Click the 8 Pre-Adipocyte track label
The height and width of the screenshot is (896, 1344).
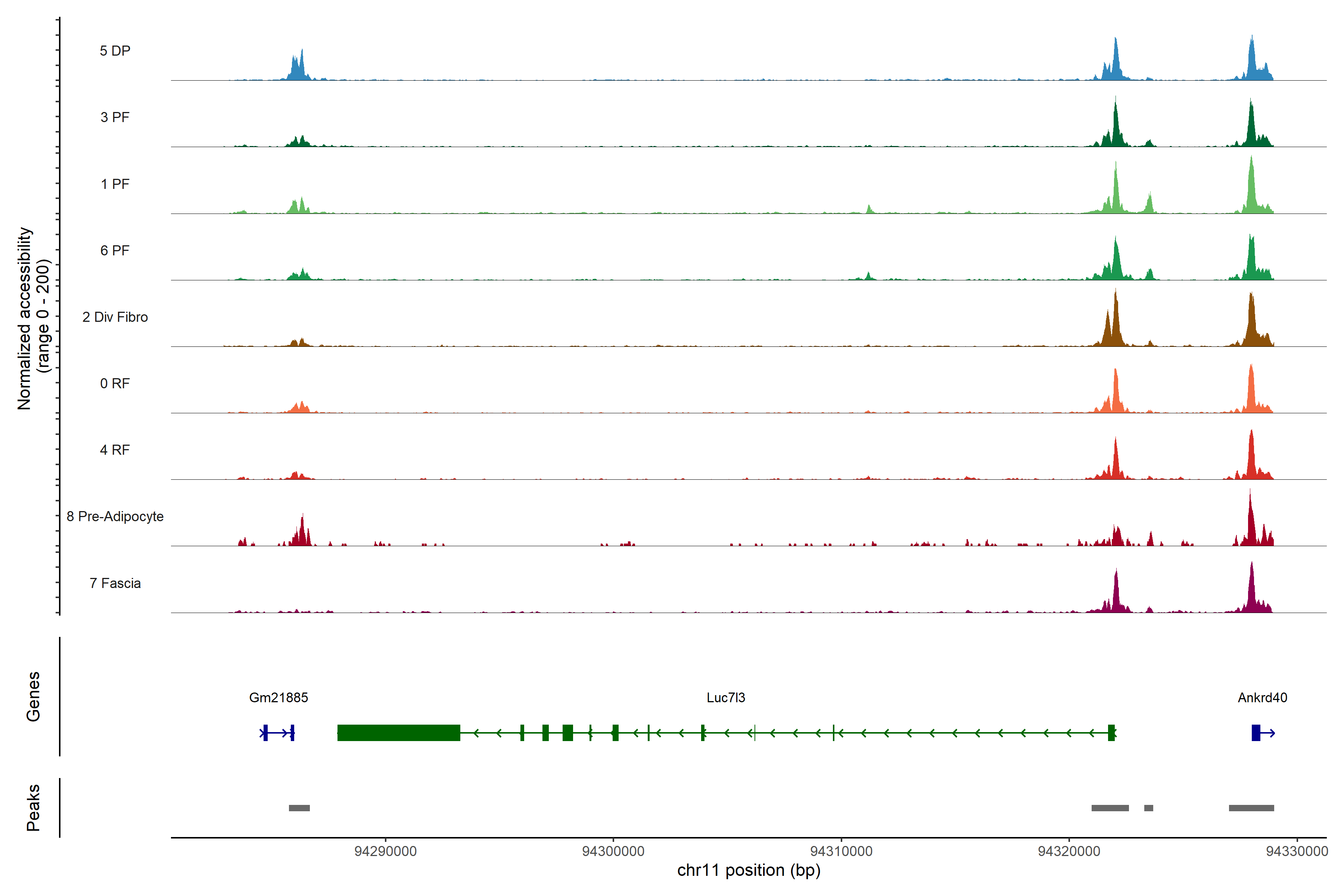pyautogui.click(x=115, y=516)
